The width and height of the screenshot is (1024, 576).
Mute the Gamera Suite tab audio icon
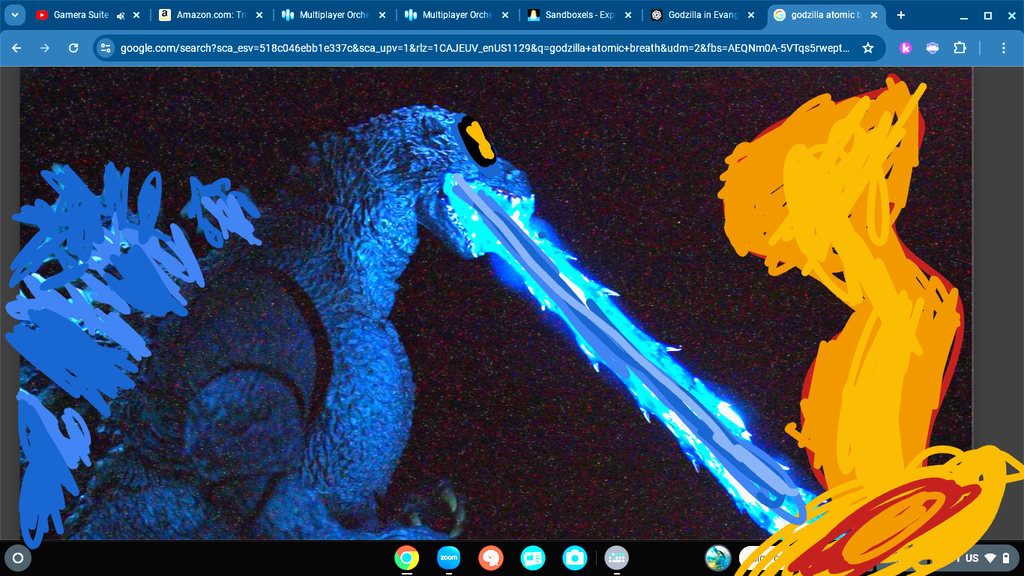pyautogui.click(x=121, y=15)
